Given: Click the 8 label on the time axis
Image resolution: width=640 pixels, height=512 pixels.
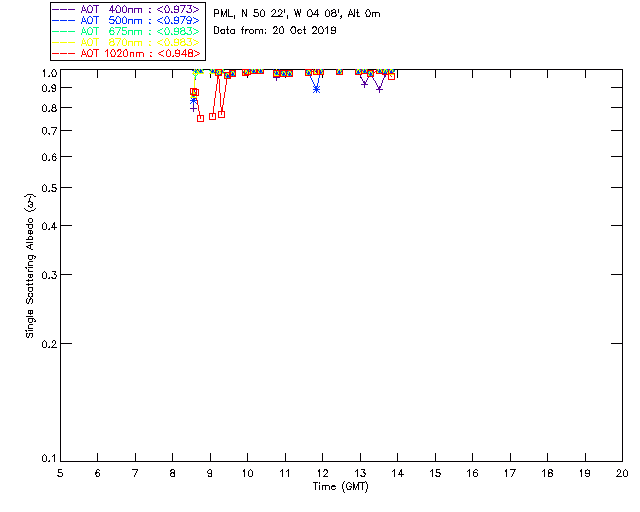Looking at the screenshot, I should coord(173,473).
